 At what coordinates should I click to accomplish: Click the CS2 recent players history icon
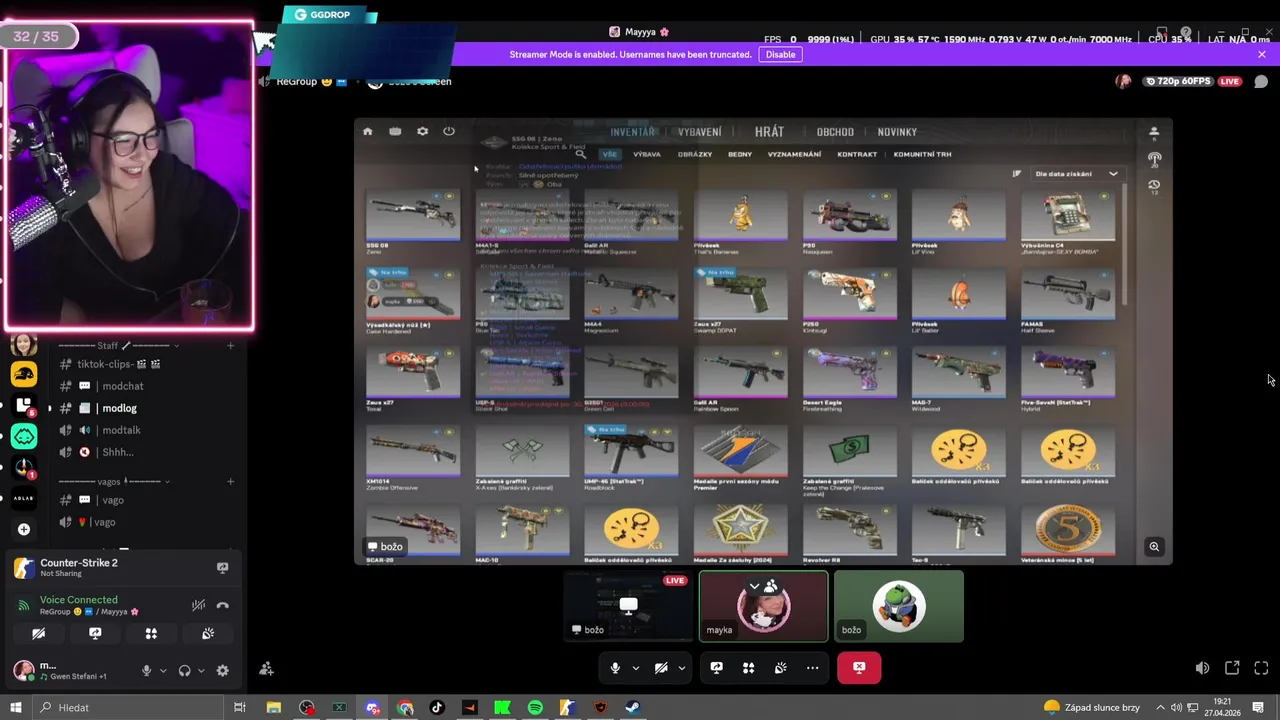pos(1154,185)
